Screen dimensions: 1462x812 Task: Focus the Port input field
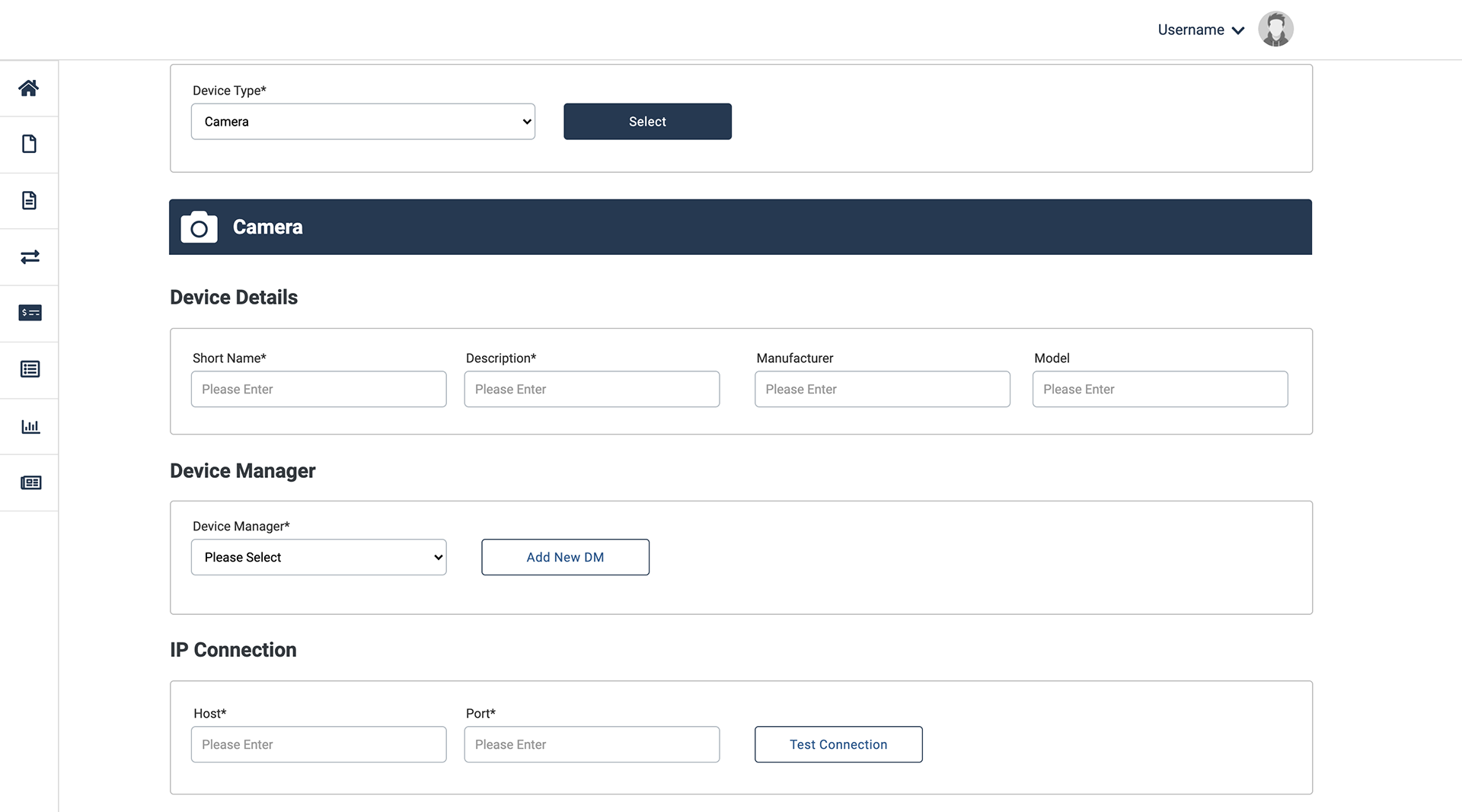pos(592,744)
